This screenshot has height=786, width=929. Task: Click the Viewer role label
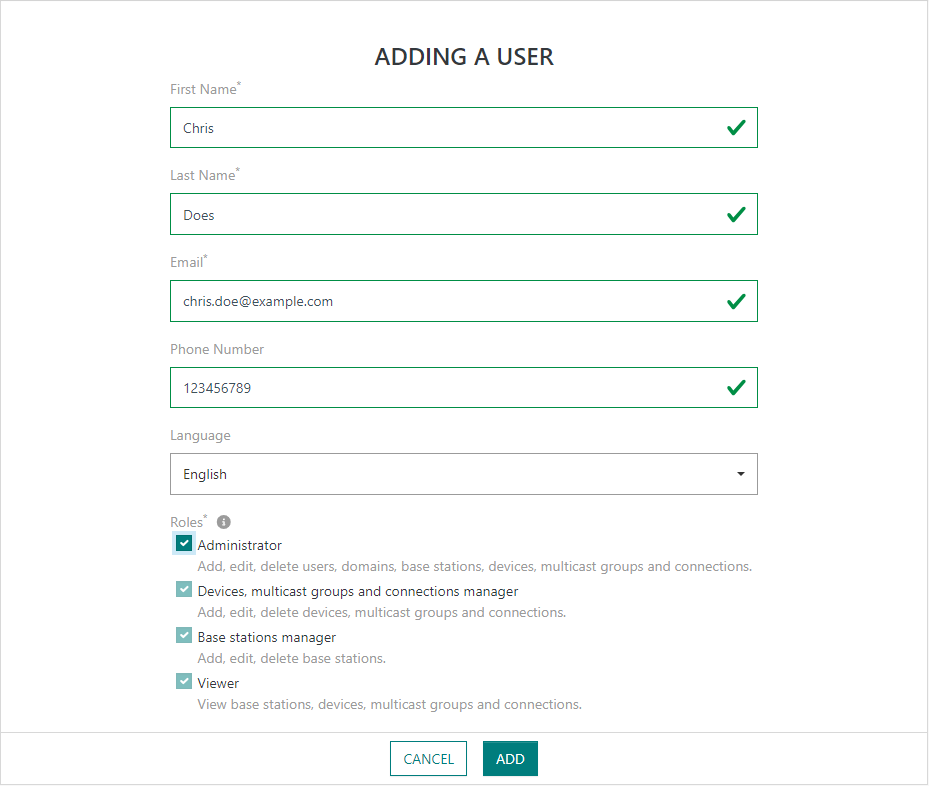pos(218,684)
